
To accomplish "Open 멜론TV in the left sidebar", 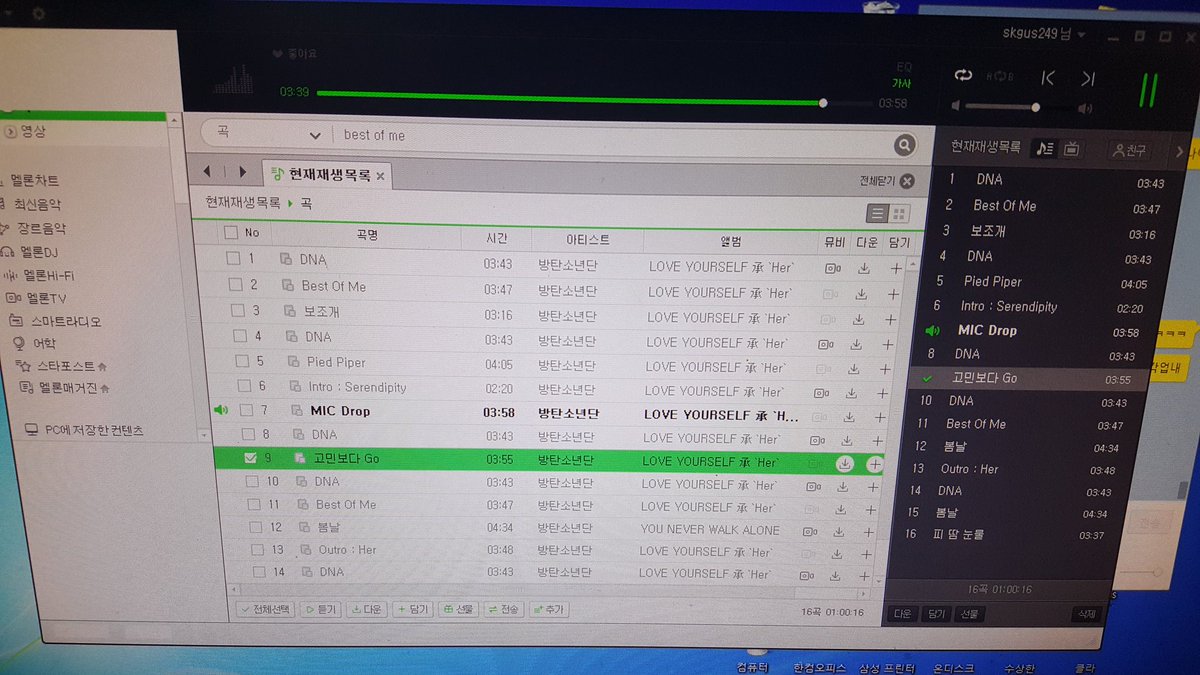I will (x=48, y=298).
